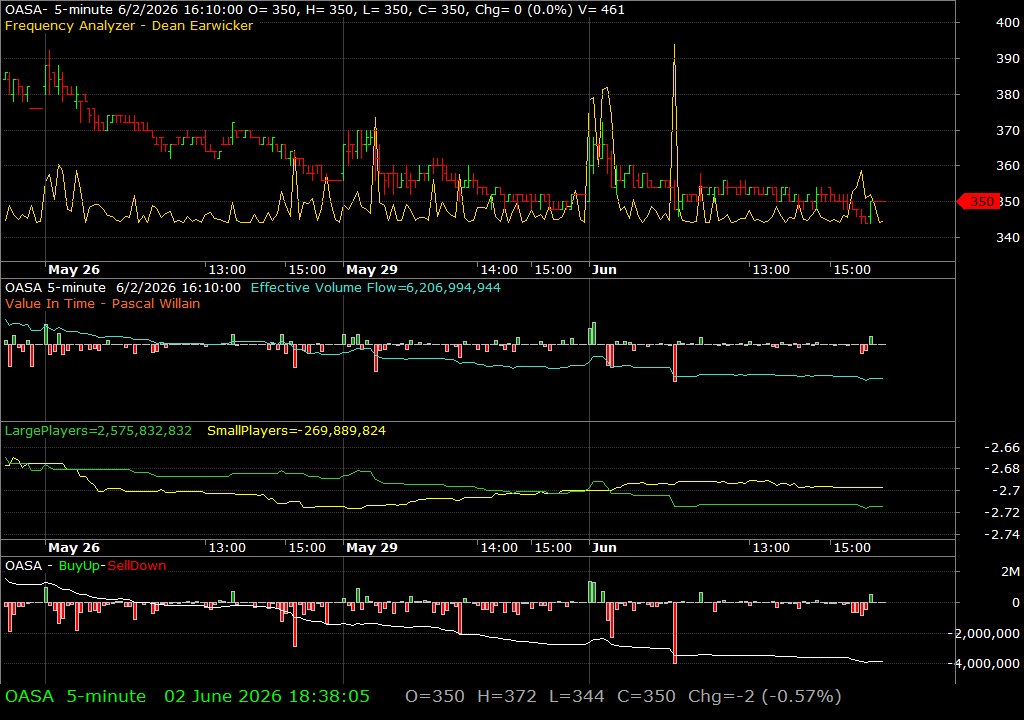This screenshot has width=1024, height=720.
Task: Click the OASA 5-minute label in the status bar
Action: pyautogui.click(x=76, y=696)
